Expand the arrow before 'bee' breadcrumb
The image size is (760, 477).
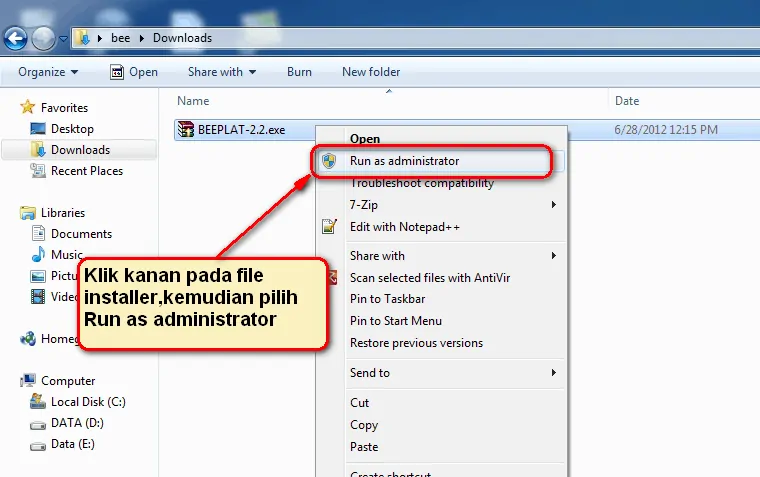[x=100, y=38]
